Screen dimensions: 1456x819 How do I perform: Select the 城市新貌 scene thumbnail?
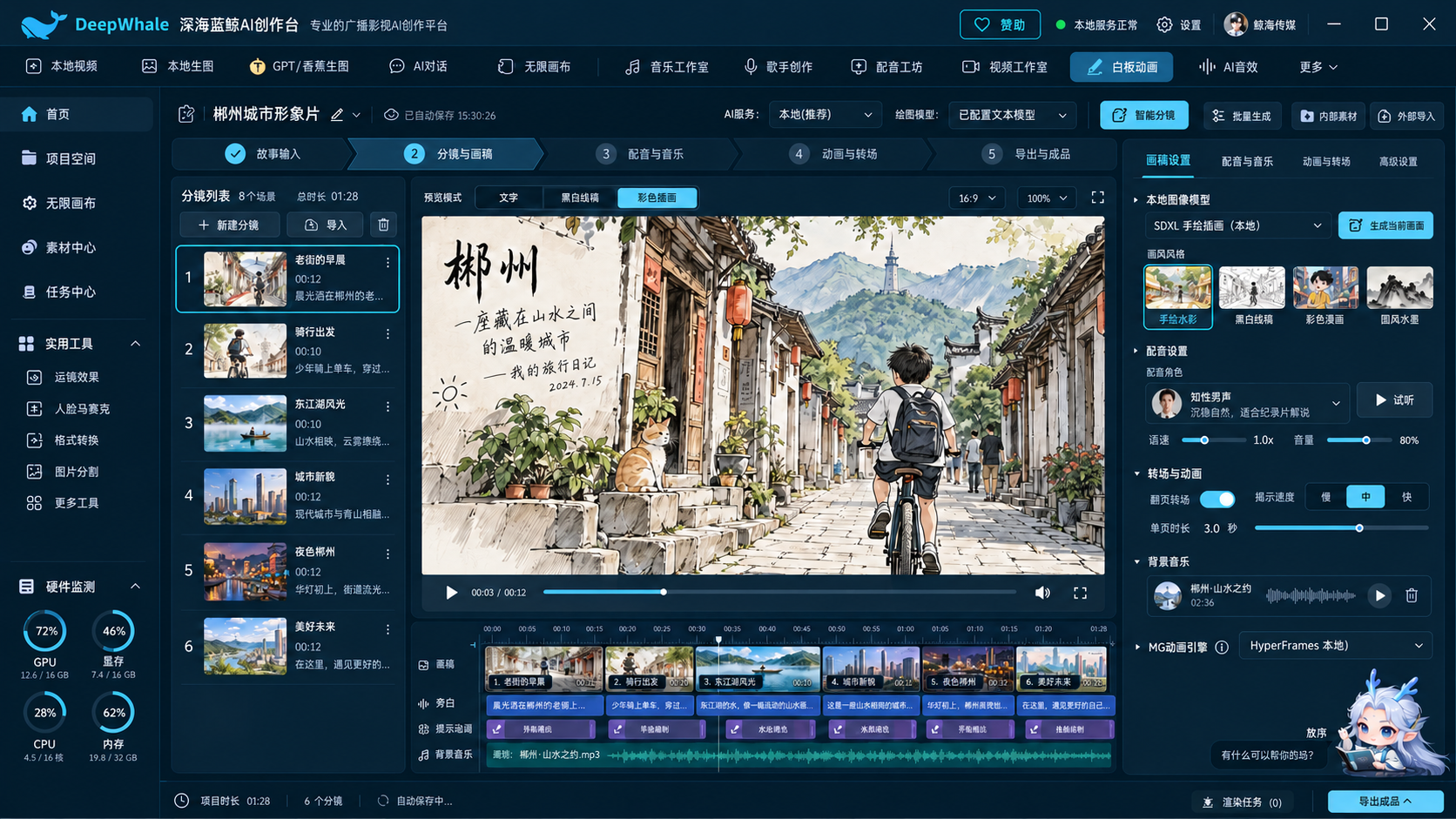click(245, 496)
